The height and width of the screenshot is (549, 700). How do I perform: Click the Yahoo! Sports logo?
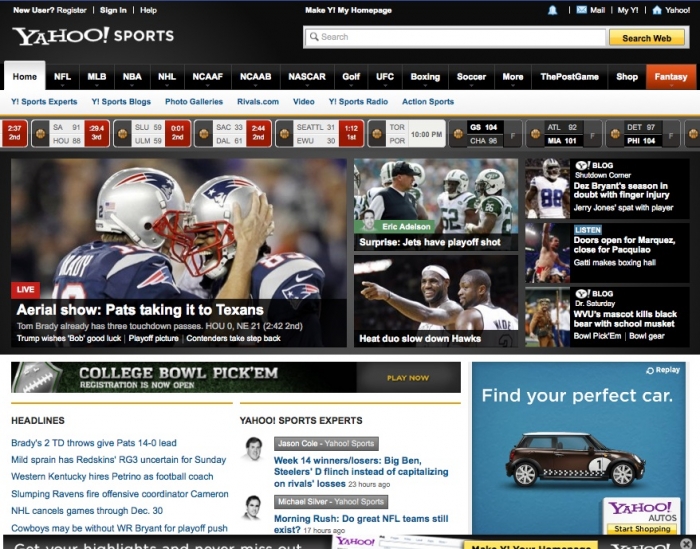tap(93, 36)
